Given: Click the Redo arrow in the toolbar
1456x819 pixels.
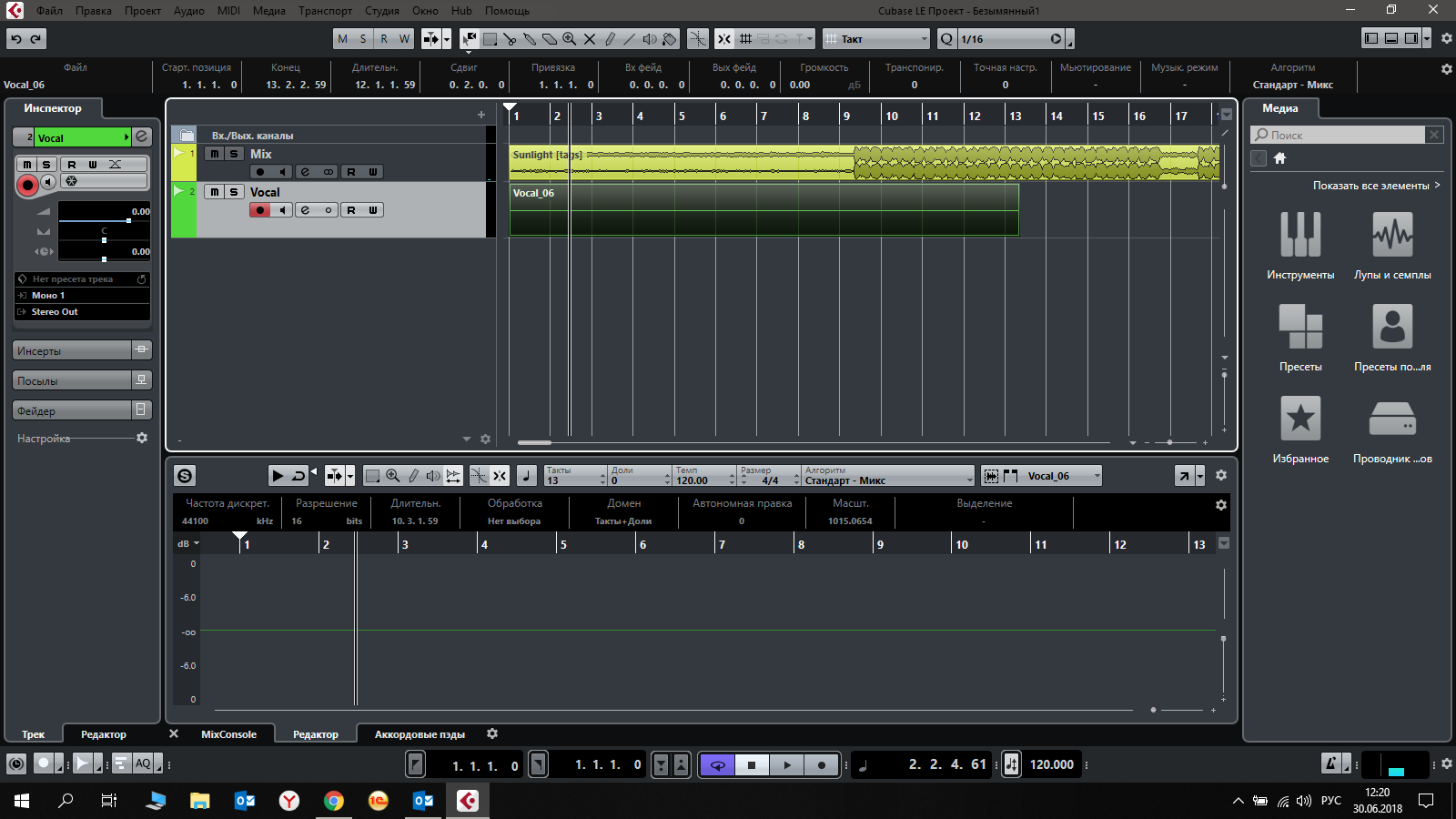Looking at the screenshot, I should pyautogui.click(x=36, y=39).
